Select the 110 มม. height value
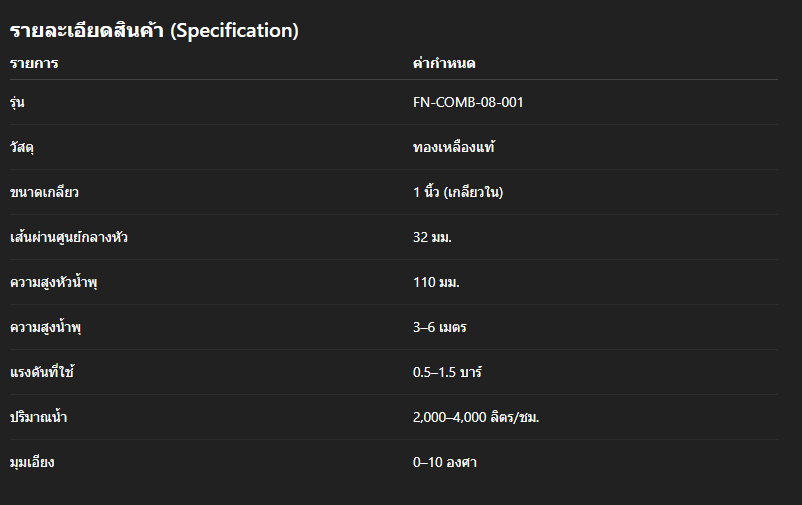Image resolution: width=802 pixels, height=505 pixels. coord(436,282)
